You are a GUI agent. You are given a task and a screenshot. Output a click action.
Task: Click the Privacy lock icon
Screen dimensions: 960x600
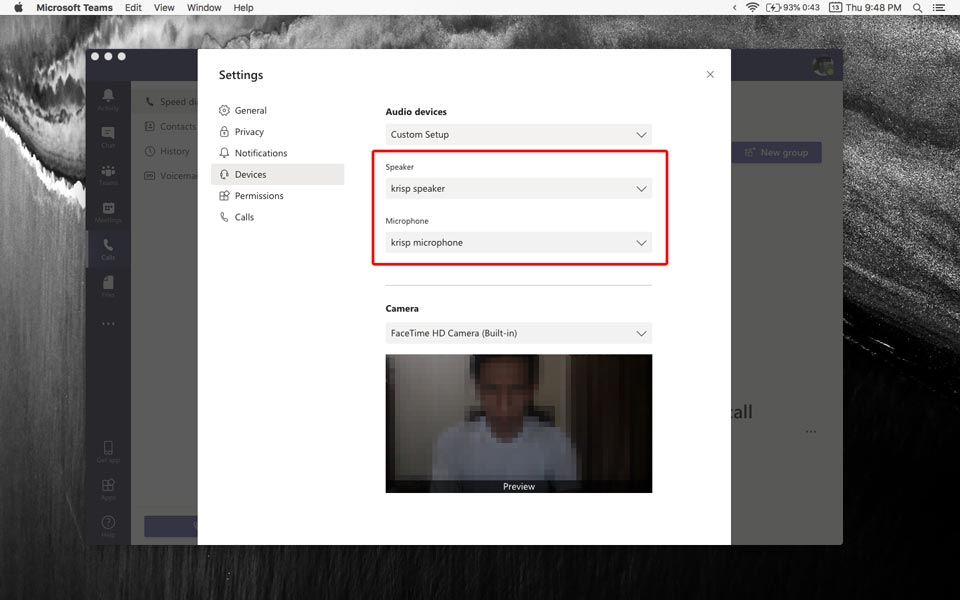[x=224, y=132]
